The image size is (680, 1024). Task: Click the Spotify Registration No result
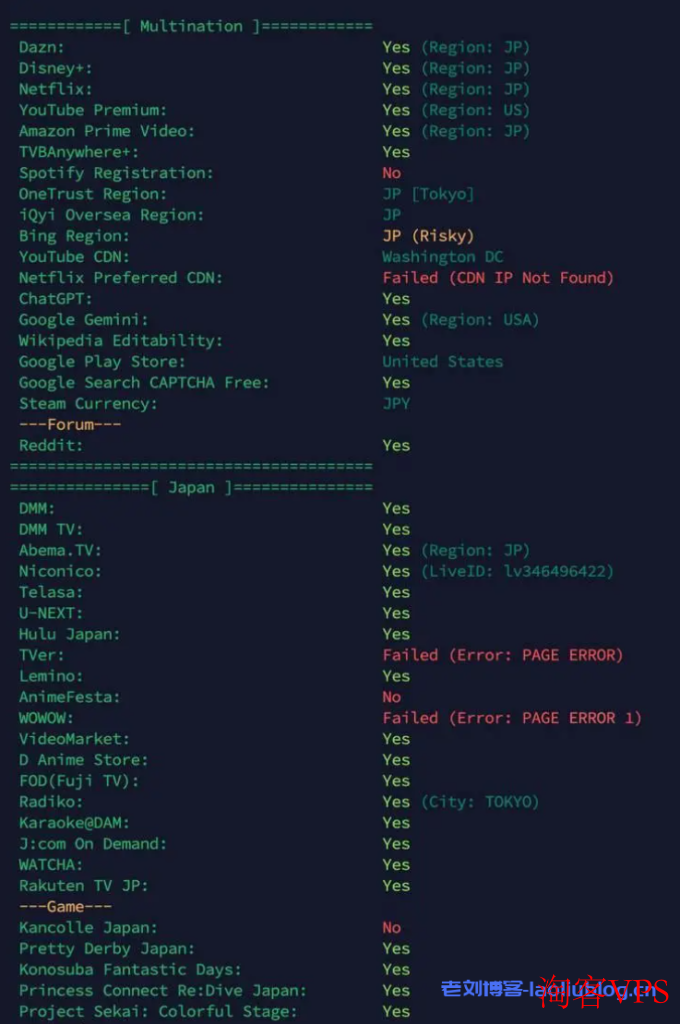391,173
